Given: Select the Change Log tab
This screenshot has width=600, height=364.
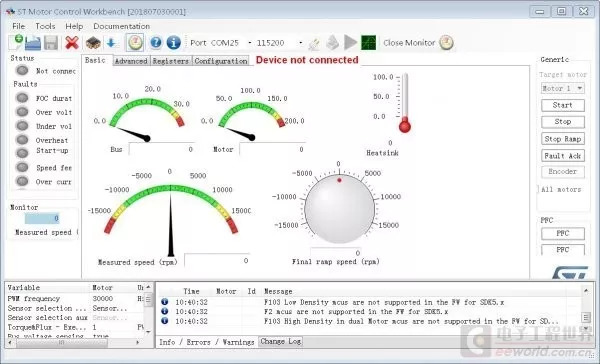Looking at the screenshot, I should [280, 341].
